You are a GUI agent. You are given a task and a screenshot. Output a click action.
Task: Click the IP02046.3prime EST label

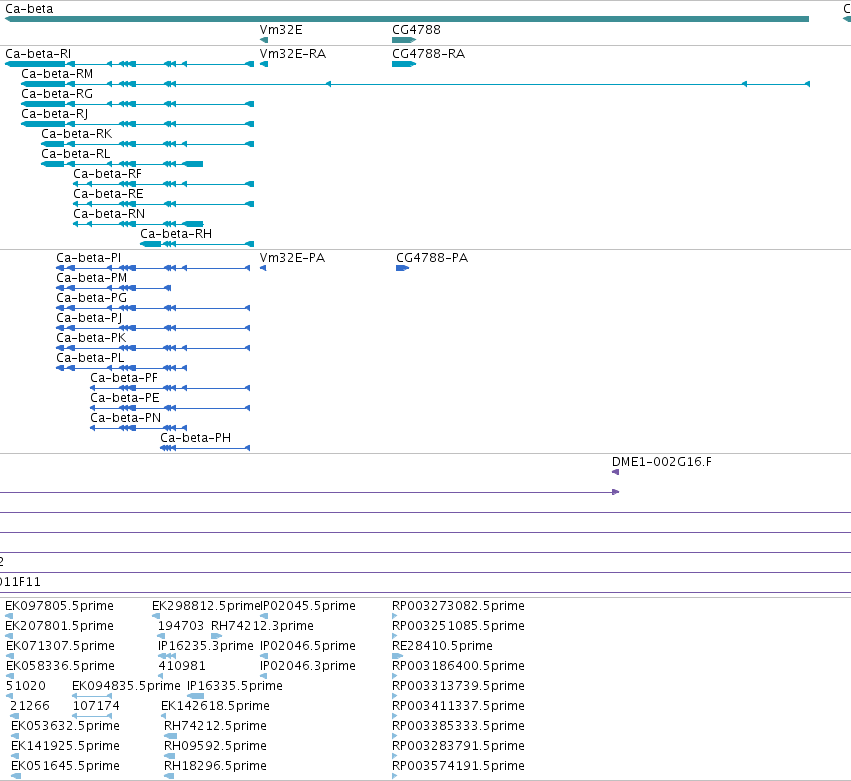tap(308, 666)
